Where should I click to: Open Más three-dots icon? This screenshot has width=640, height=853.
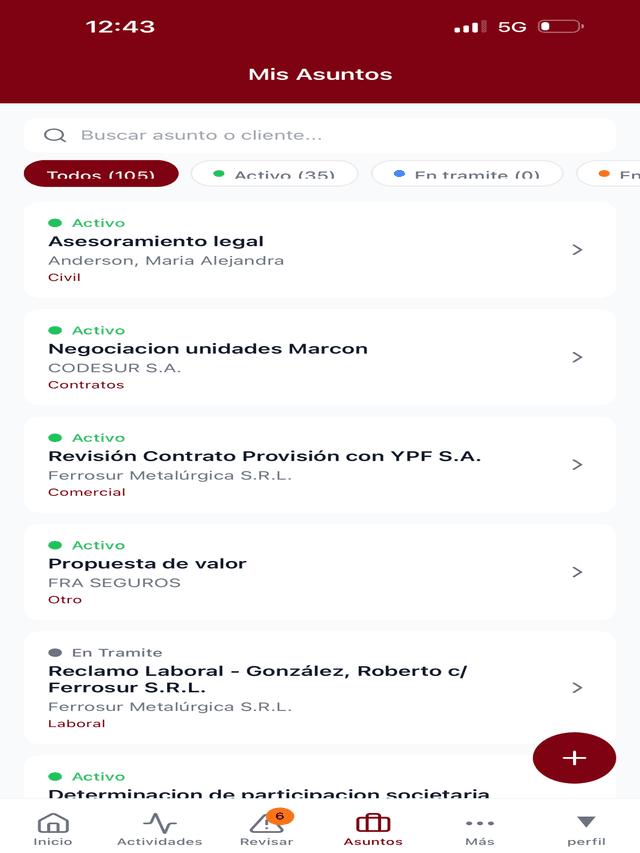479,824
